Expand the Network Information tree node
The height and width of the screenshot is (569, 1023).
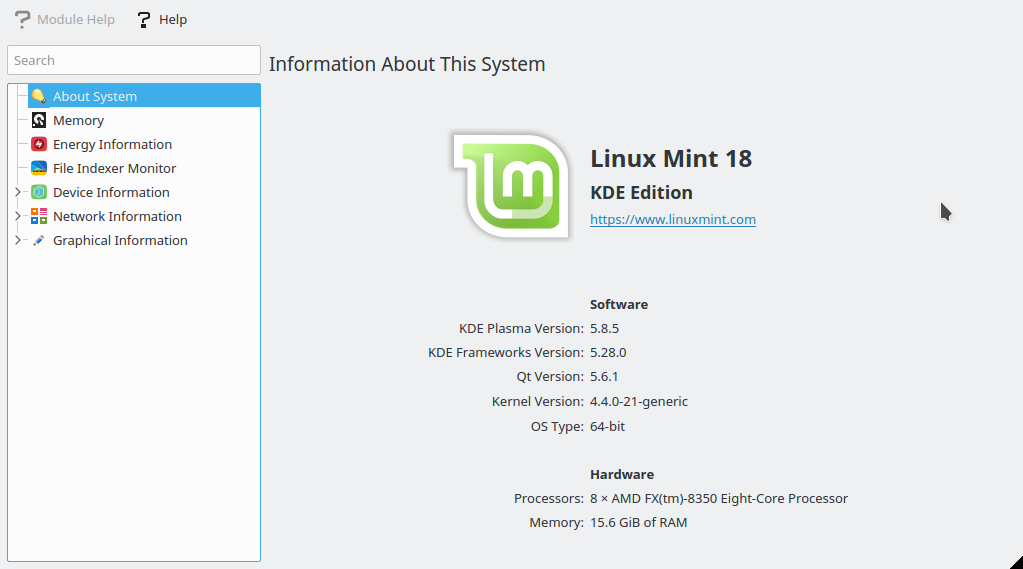click(x=18, y=216)
